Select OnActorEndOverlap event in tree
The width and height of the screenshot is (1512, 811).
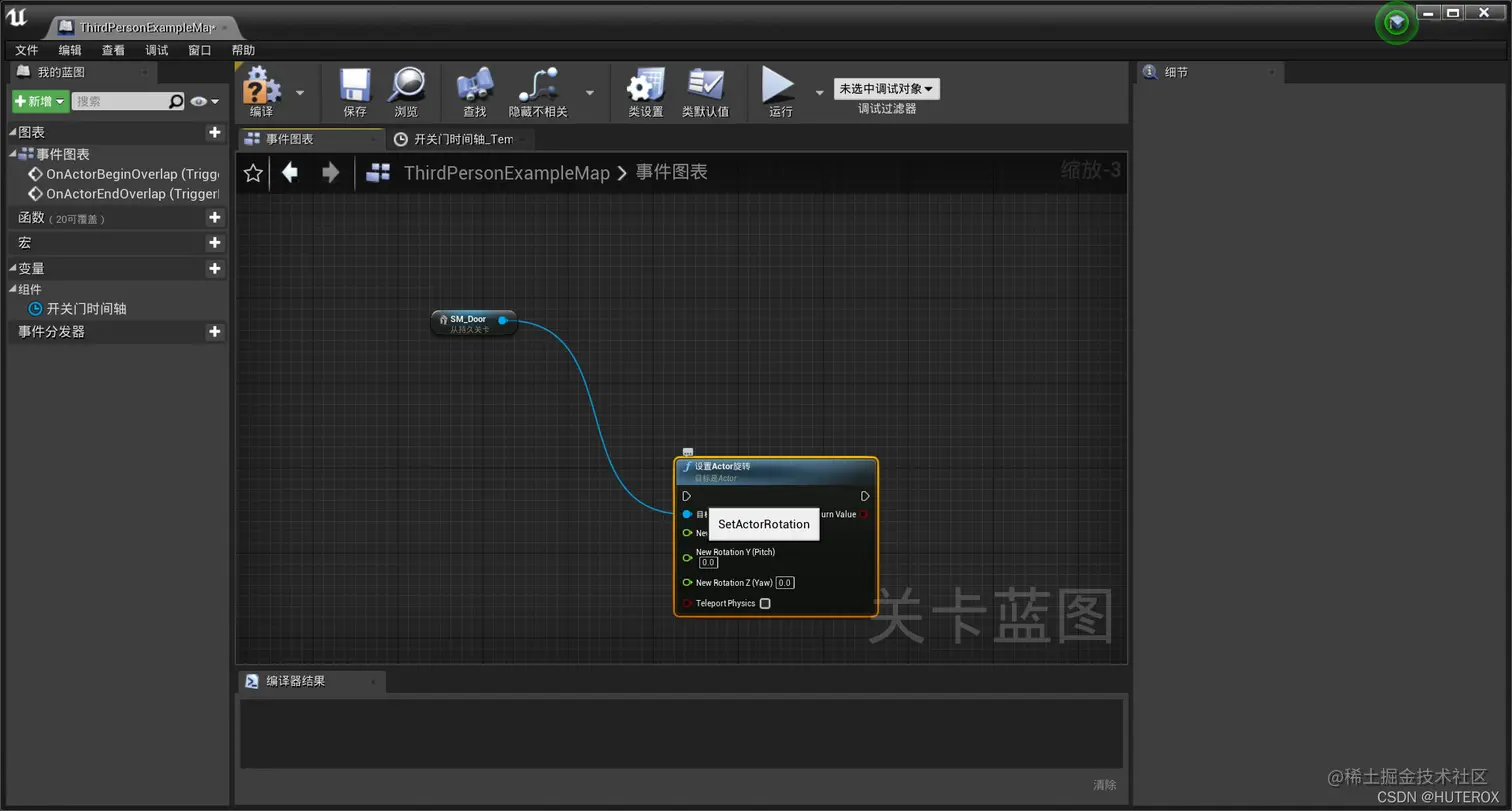tap(123, 194)
